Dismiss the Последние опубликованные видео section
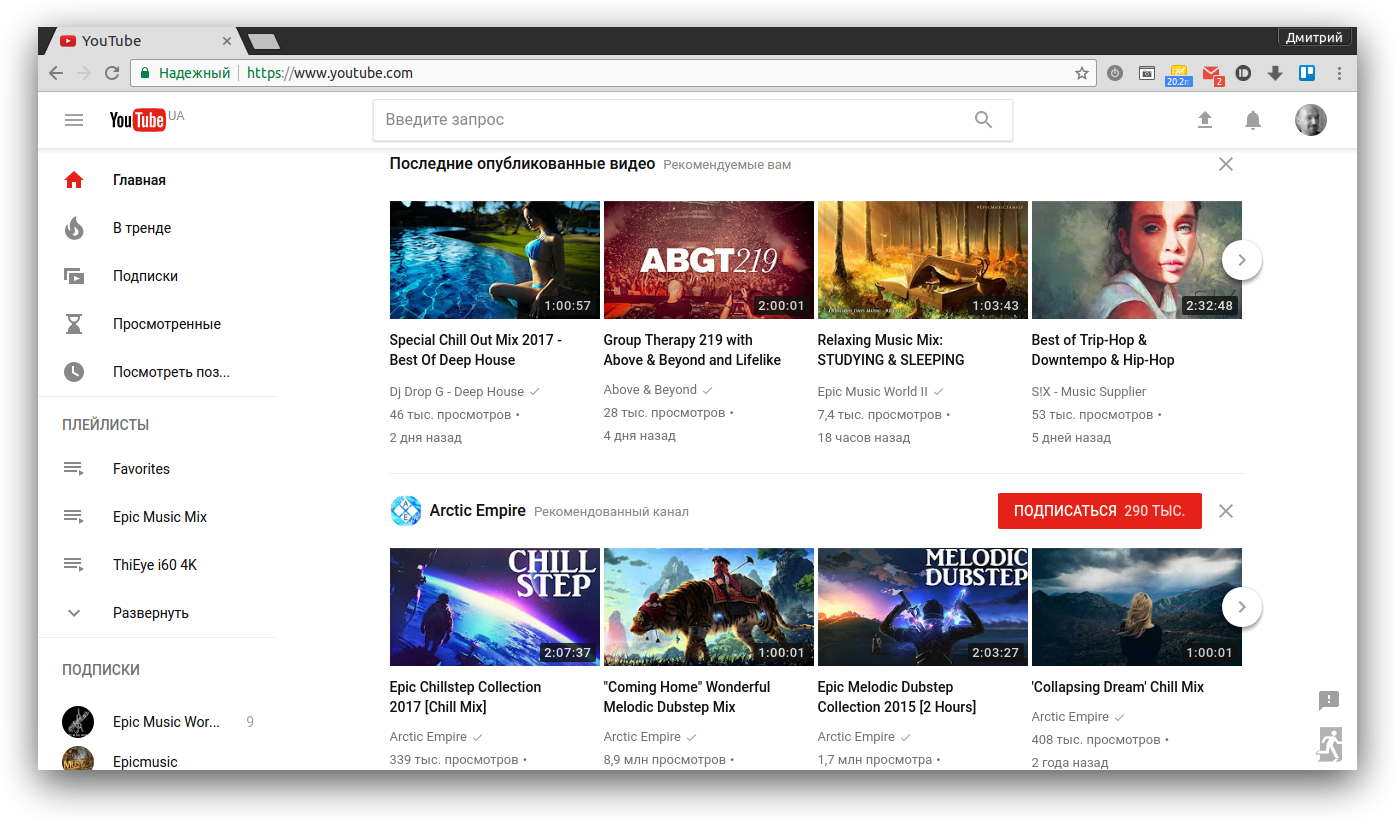Image resolution: width=1396 pixels, height=820 pixels. point(1226,164)
